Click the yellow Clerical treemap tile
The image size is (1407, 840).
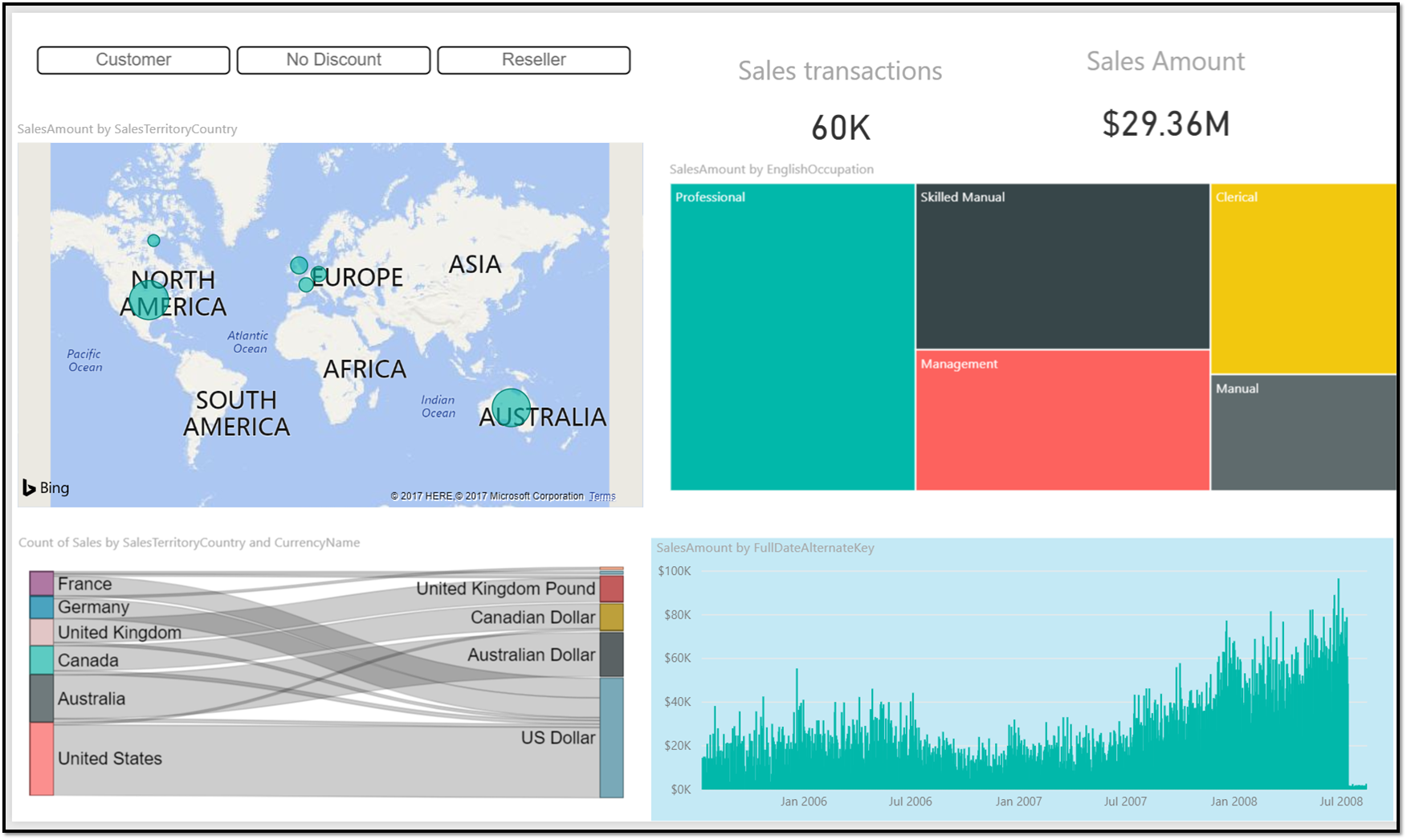tap(1303, 279)
